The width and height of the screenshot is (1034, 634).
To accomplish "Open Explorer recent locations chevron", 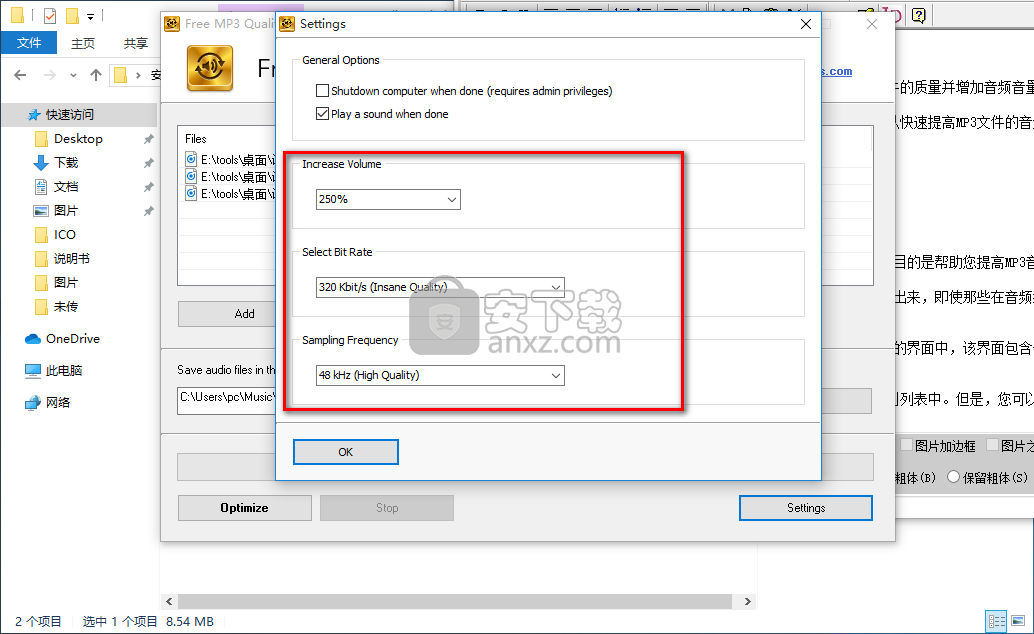I will coord(73,75).
